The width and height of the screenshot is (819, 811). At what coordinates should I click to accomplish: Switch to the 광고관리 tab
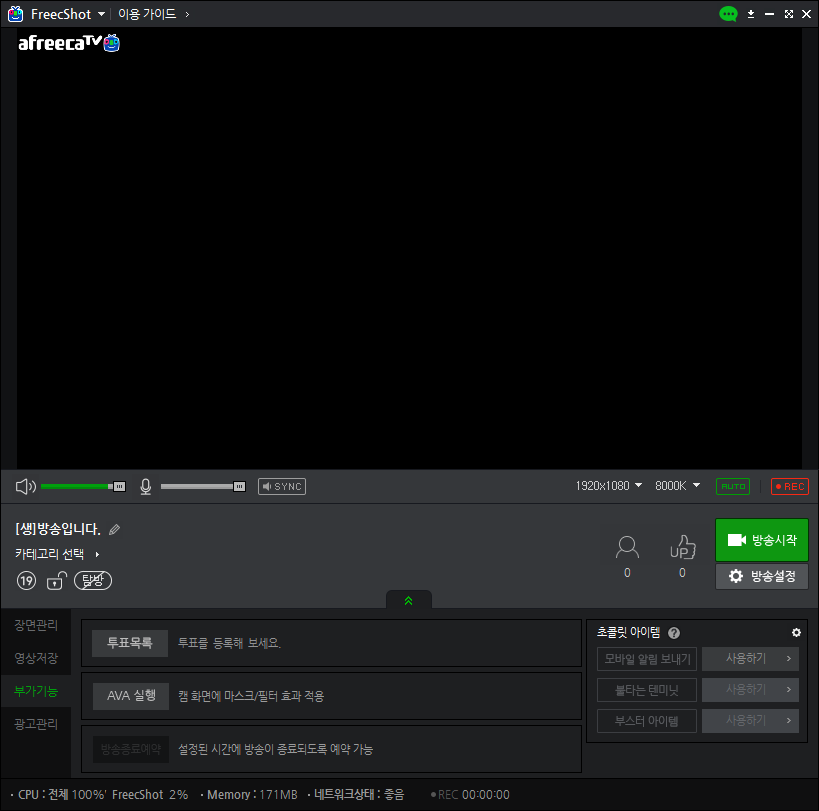coord(36,724)
